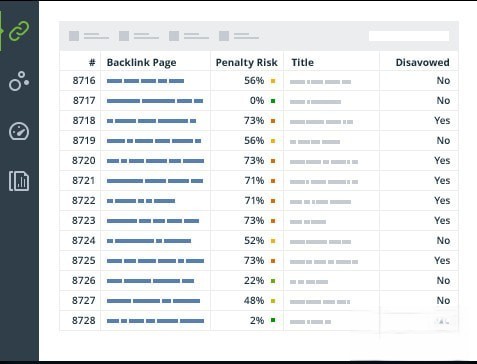Click green risk indicator in row 8717
The height and width of the screenshot is (364, 477).
point(273,101)
